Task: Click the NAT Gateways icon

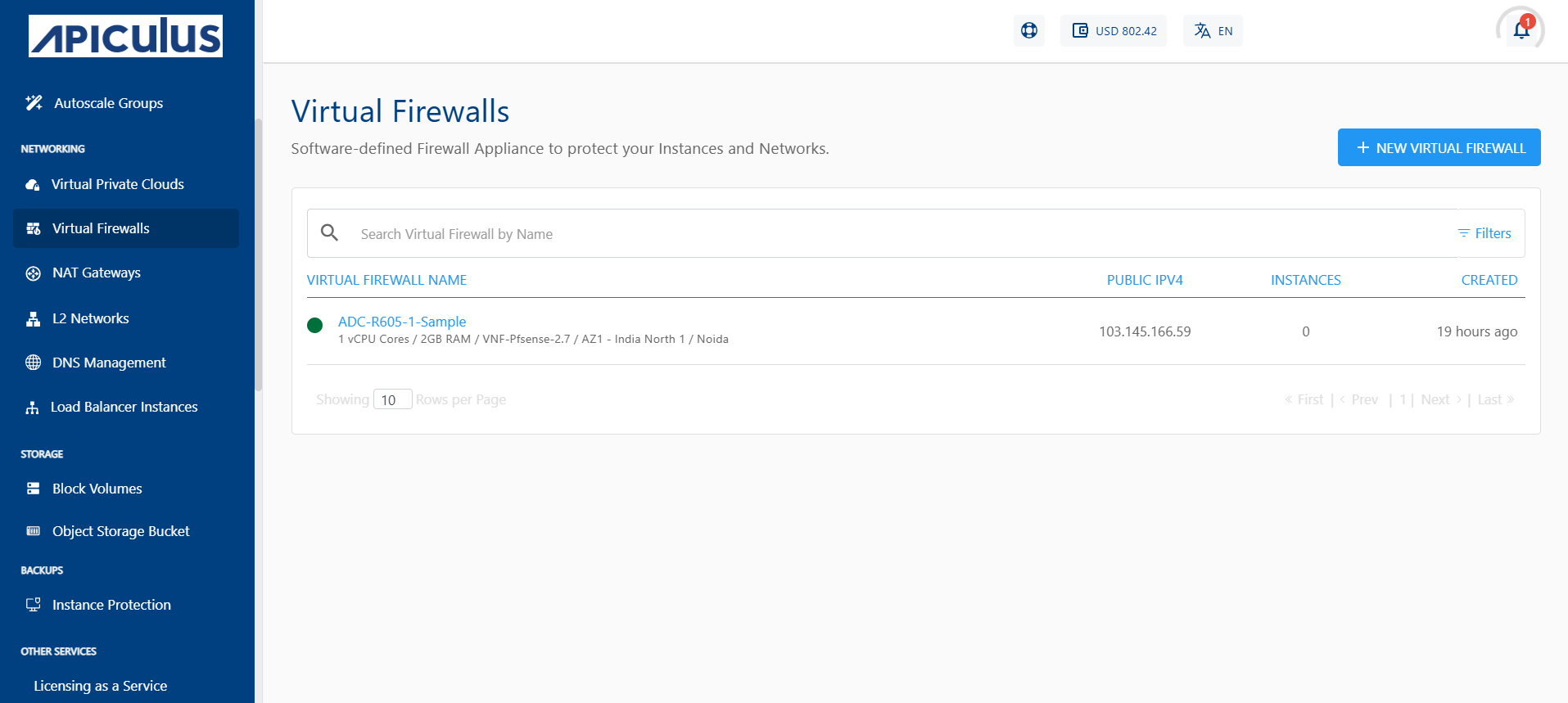Action: tap(34, 273)
